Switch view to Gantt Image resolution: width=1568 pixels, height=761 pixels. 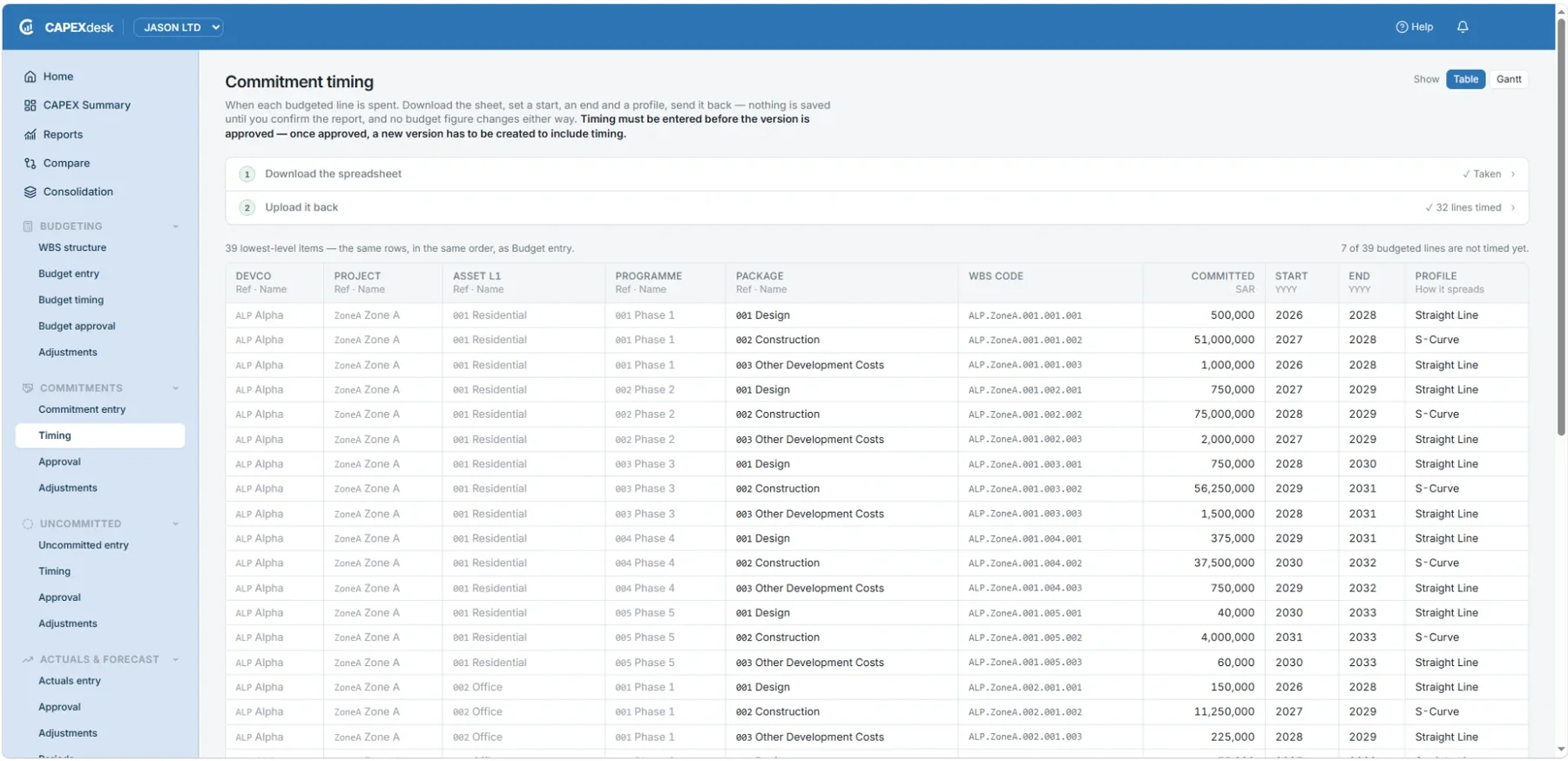[x=1509, y=79]
